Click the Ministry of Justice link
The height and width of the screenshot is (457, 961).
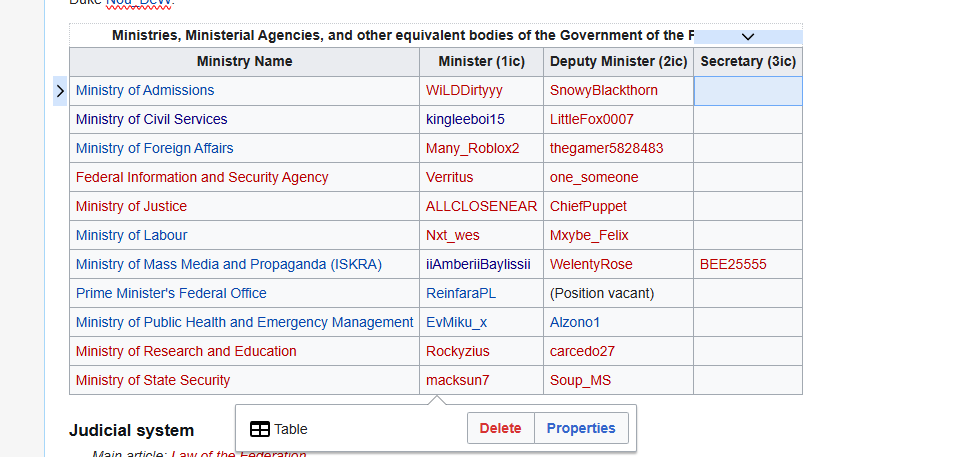(x=131, y=206)
